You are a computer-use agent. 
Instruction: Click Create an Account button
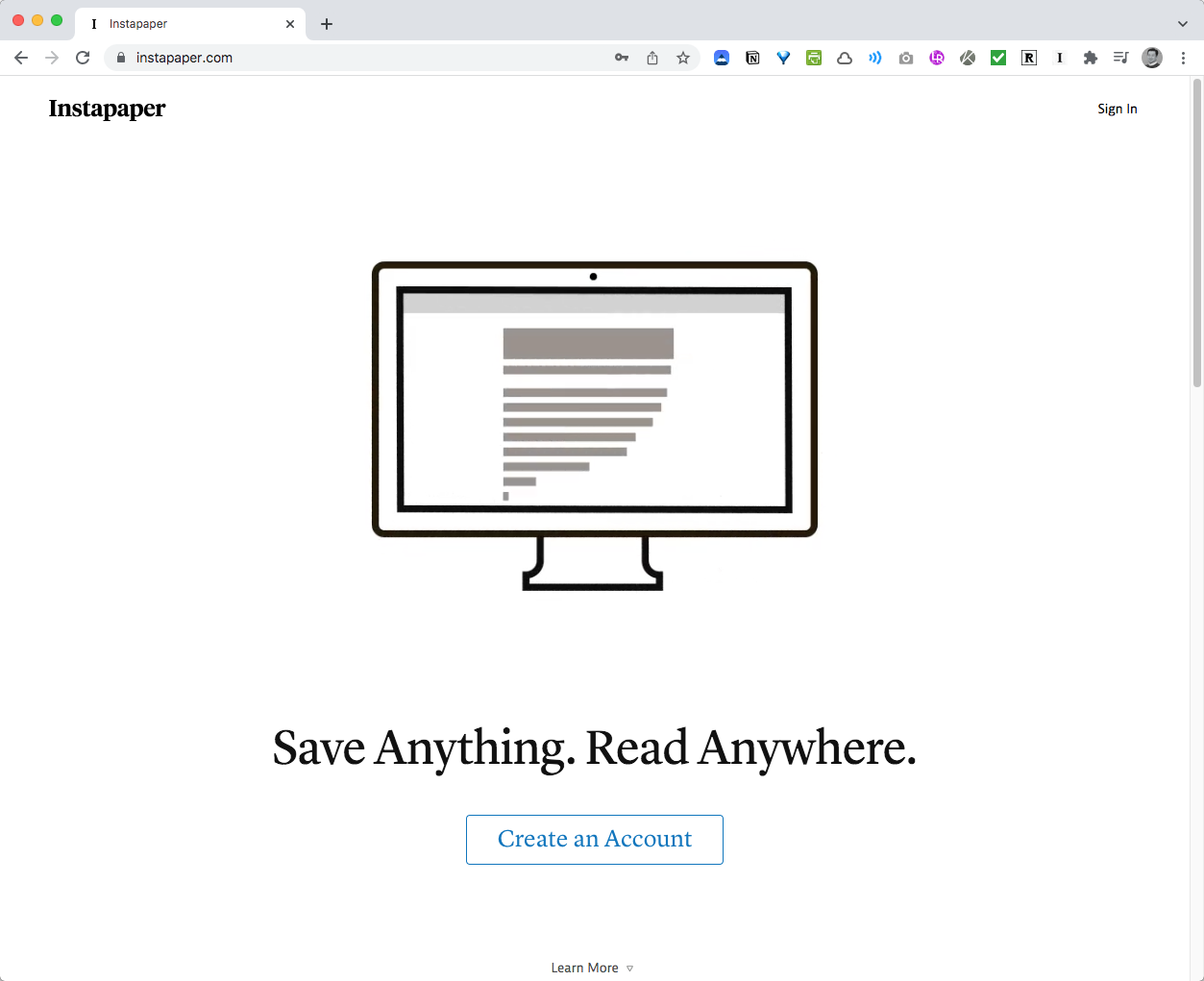595,840
